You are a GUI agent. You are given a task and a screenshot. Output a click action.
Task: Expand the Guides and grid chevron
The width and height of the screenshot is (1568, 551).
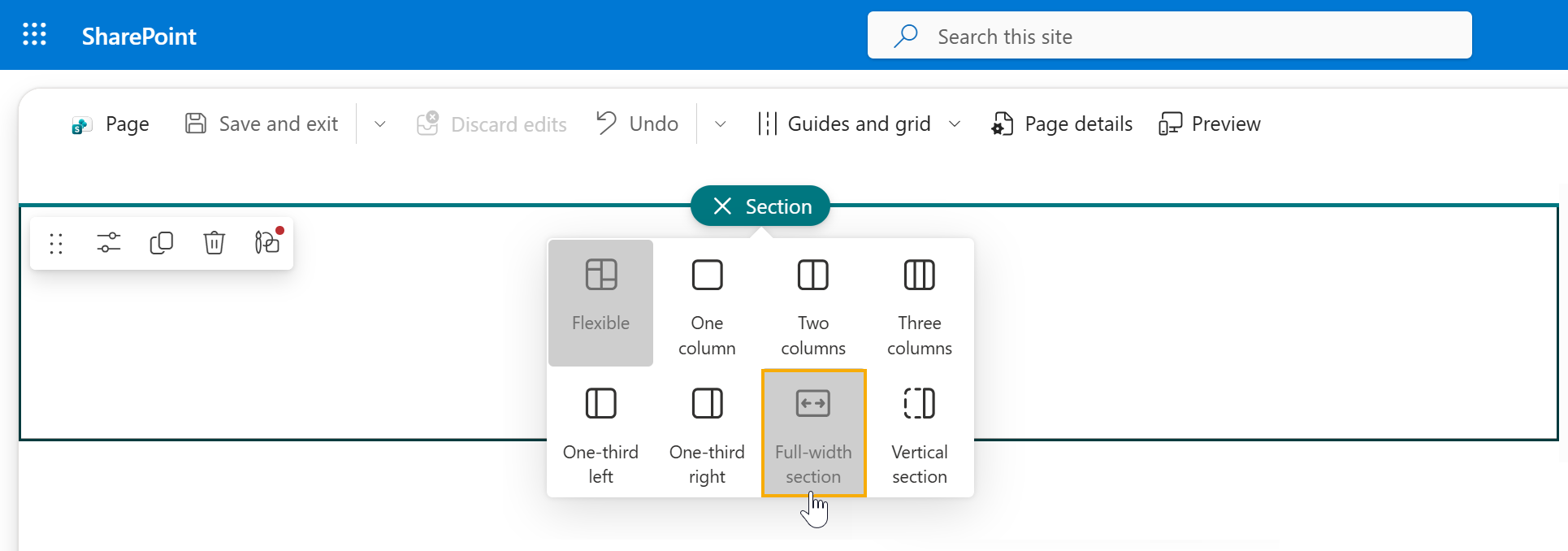pos(955,124)
